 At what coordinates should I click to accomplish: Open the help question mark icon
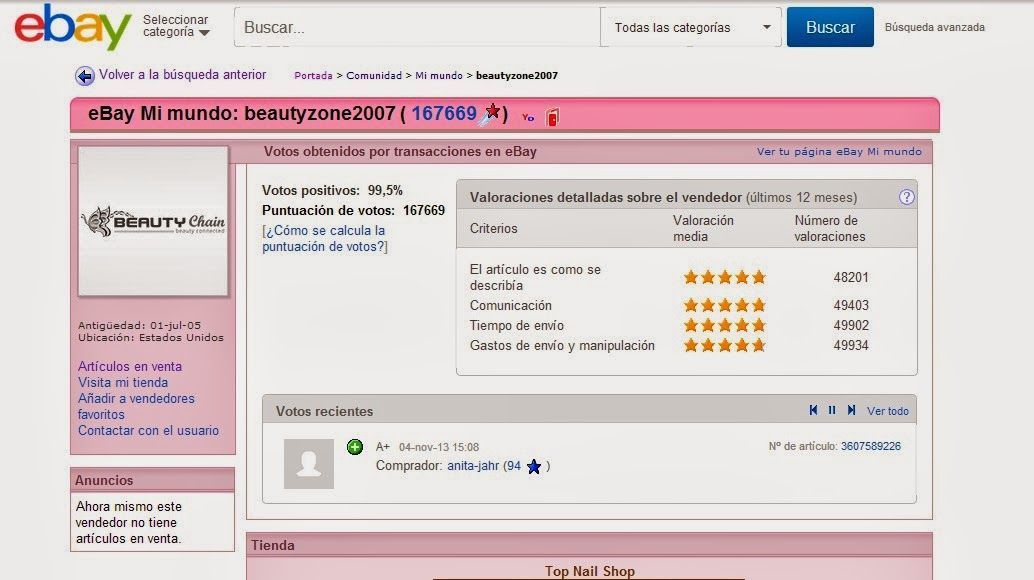(907, 197)
